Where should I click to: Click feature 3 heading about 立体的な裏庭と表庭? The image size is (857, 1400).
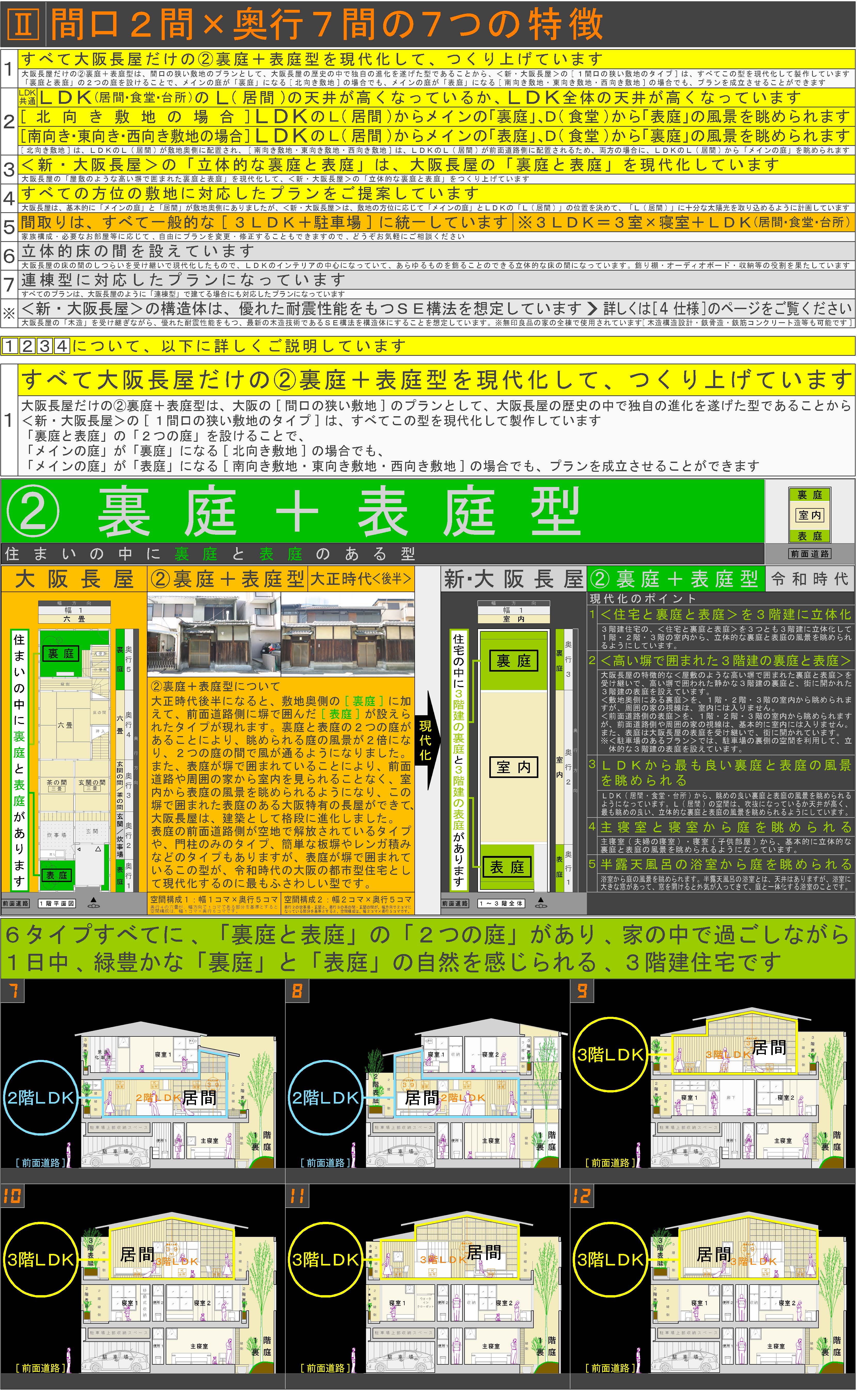[399, 165]
